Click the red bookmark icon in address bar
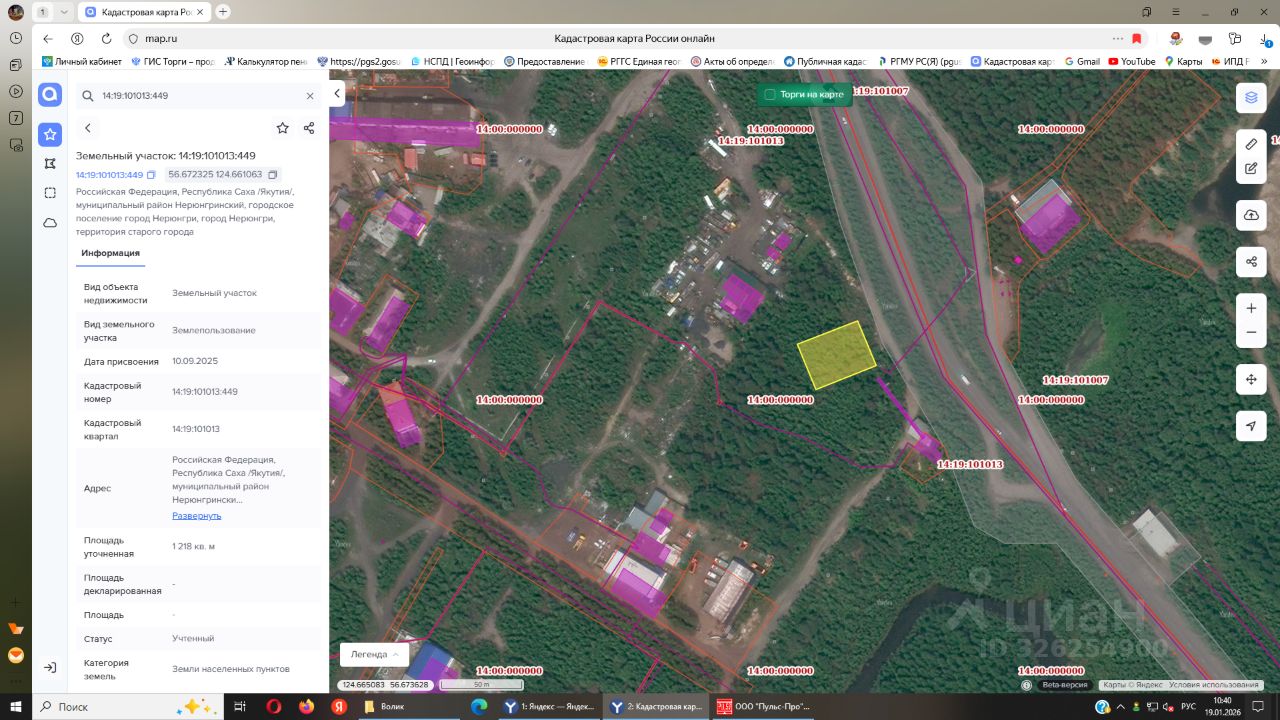The height and width of the screenshot is (720, 1280). tap(1137, 38)
